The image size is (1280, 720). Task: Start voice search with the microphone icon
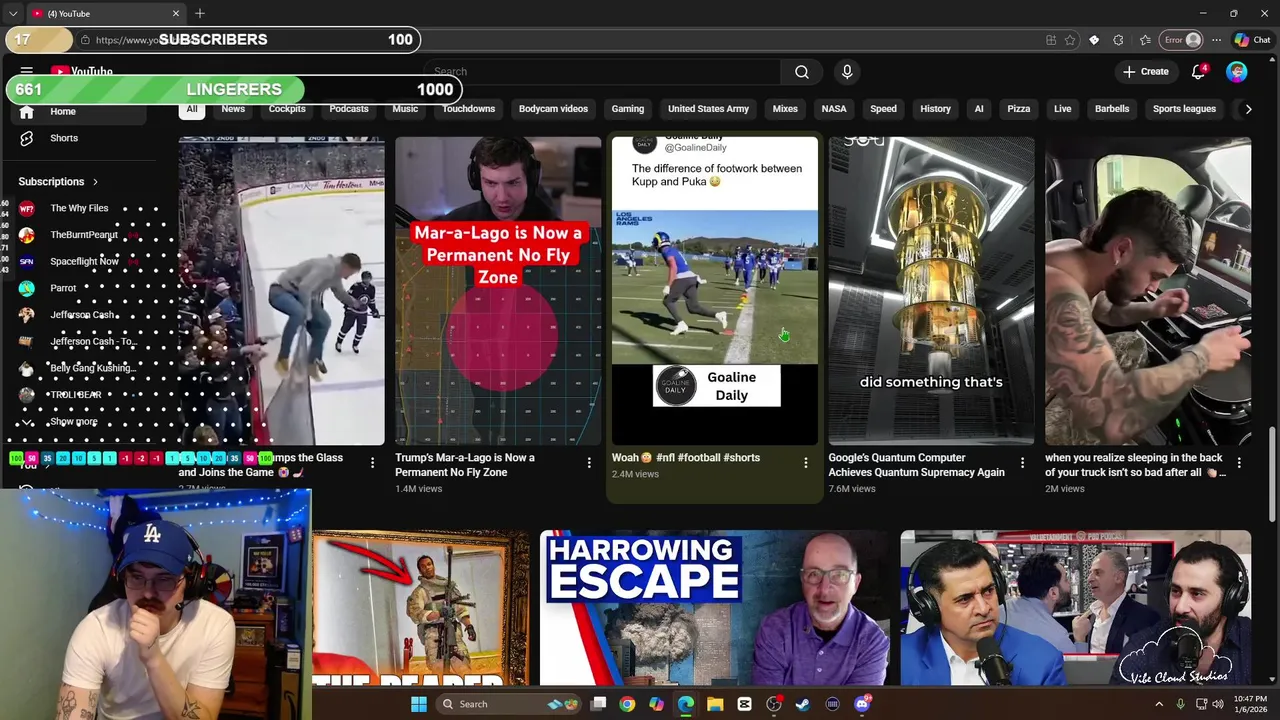[x=847, y=72]
